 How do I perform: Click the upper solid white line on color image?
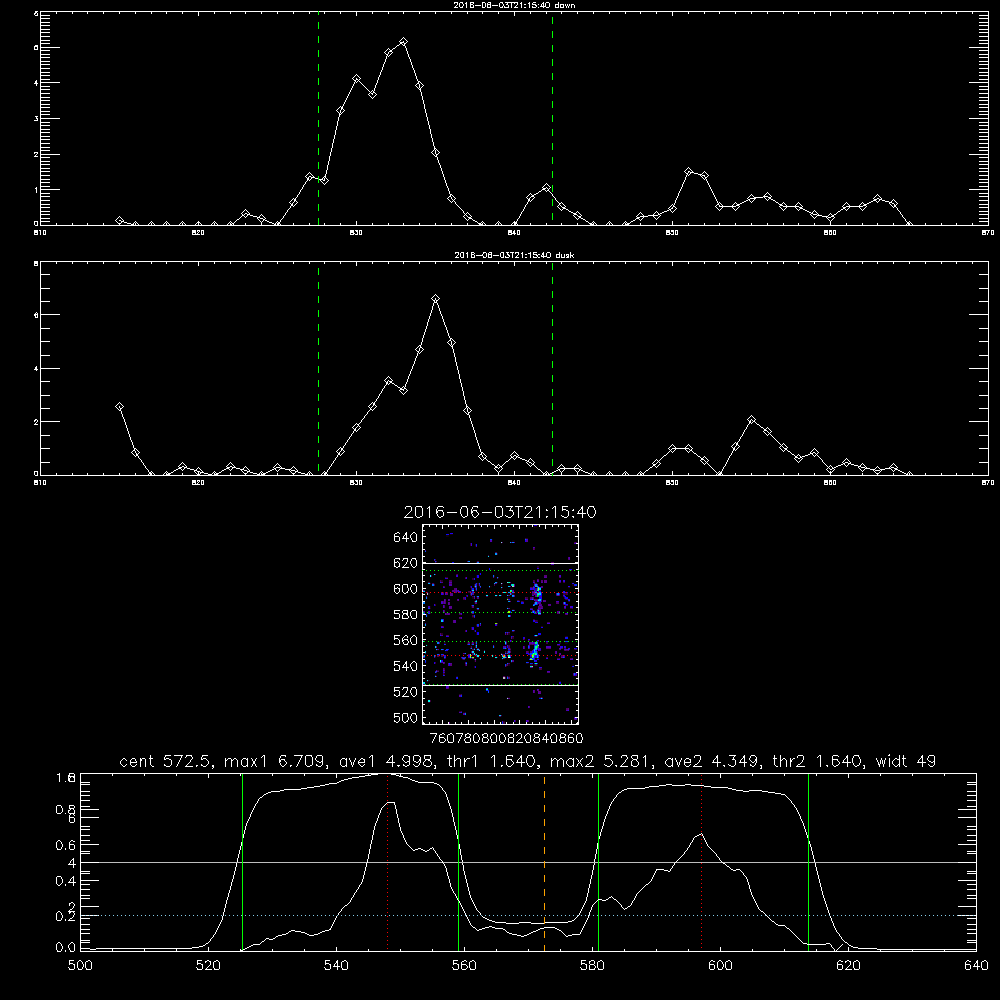(x=501, y=564)
